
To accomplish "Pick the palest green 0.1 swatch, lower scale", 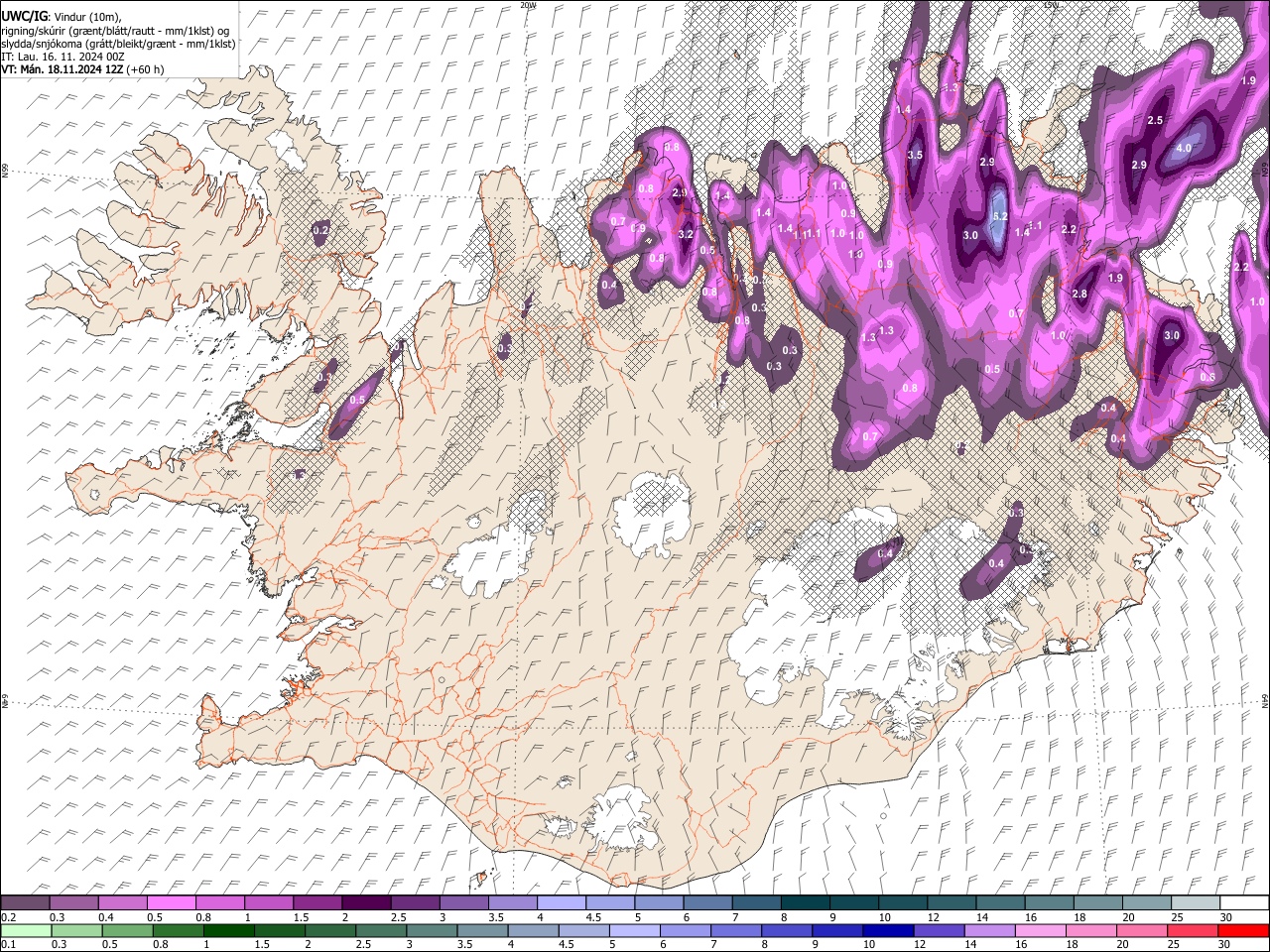I will pyautogui.click(x=25, y=930).
